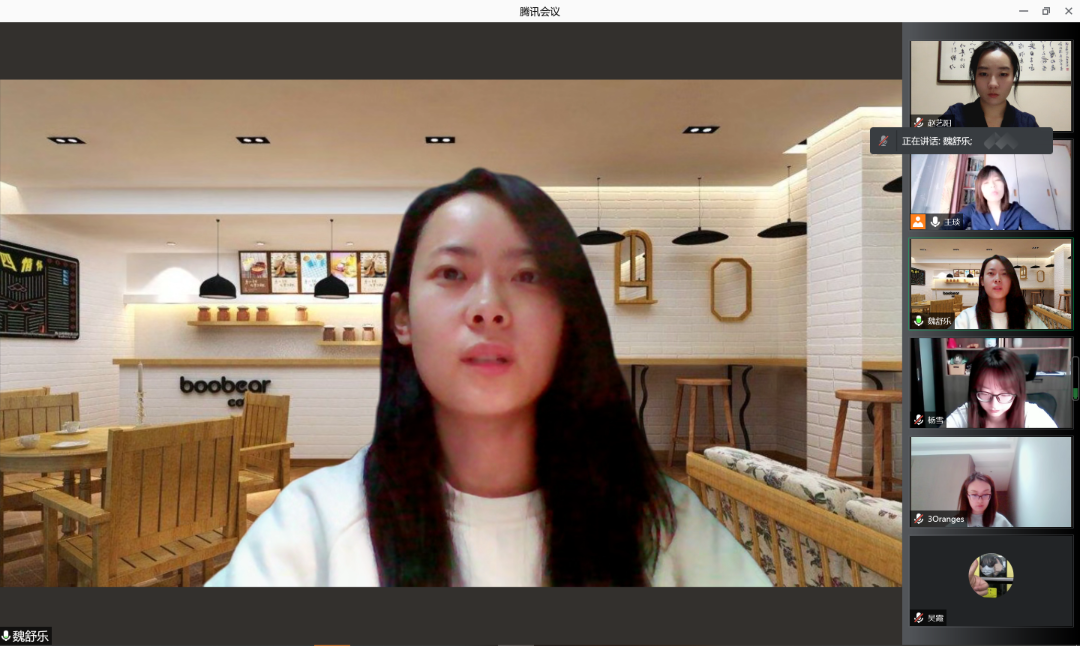
Task: Select 王琰's video thumbnail
Action: point(990,185)
